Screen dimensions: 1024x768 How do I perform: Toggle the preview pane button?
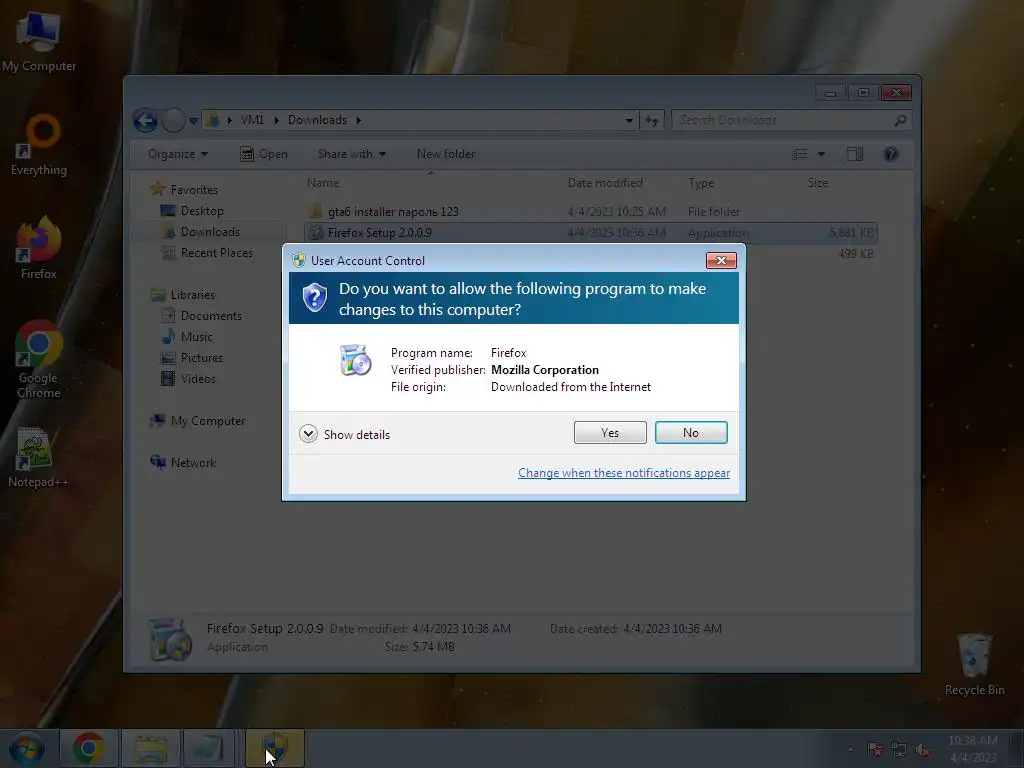(855, 154)
